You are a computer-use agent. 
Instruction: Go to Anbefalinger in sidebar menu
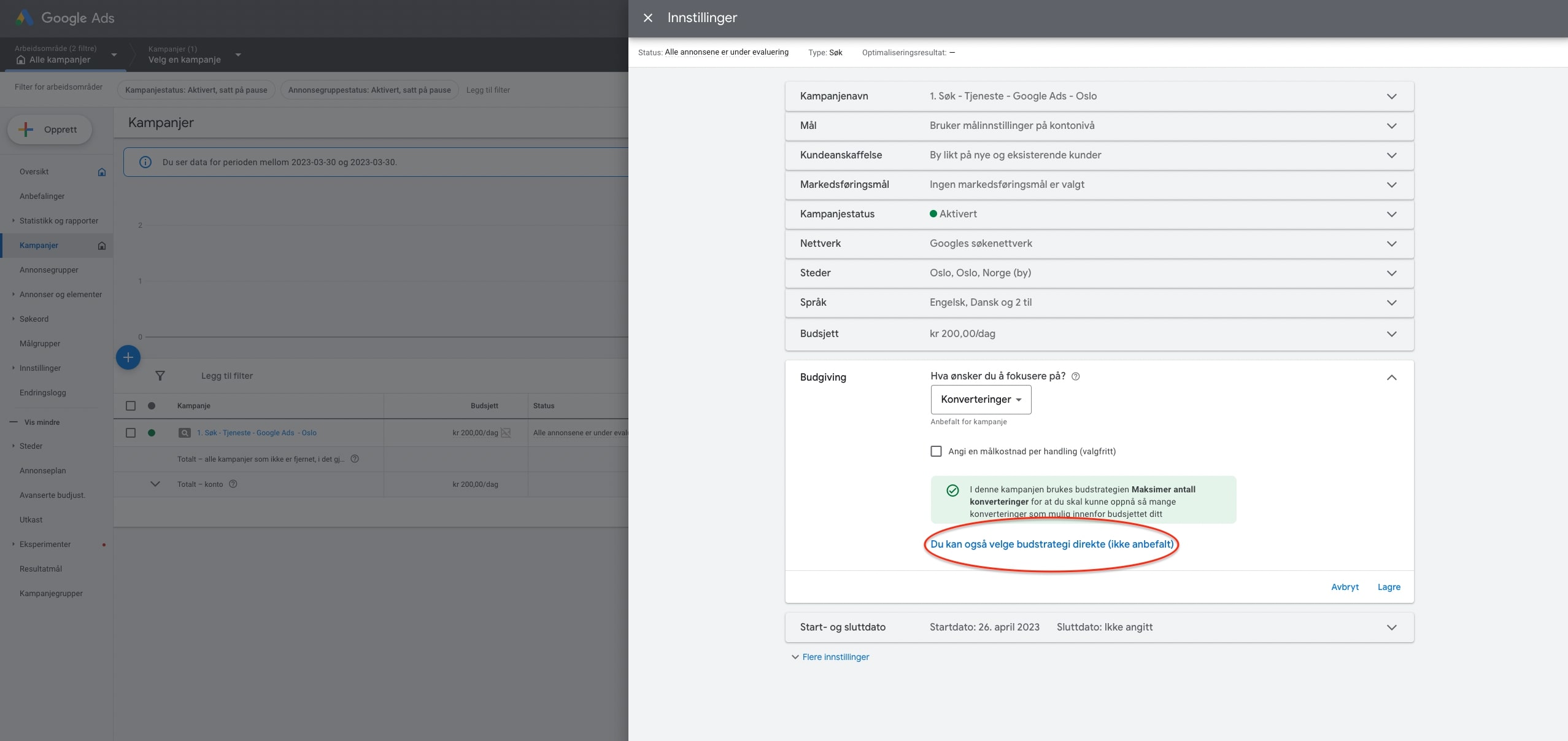tap(42, 196)
